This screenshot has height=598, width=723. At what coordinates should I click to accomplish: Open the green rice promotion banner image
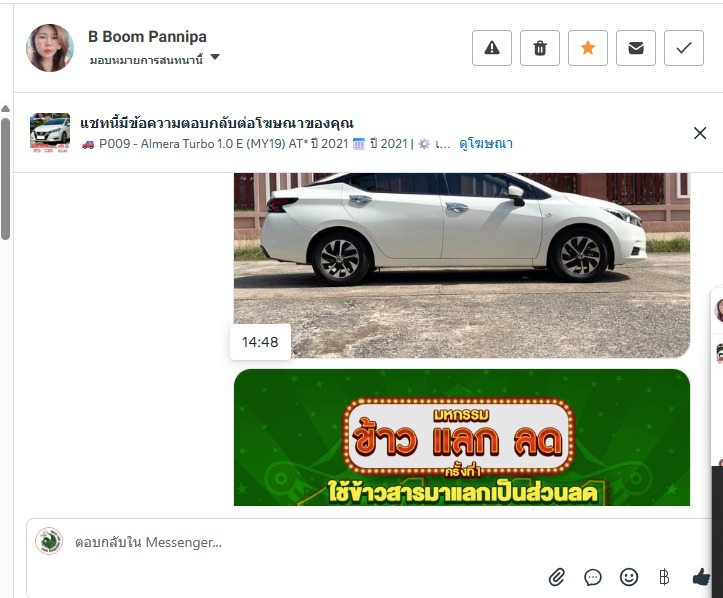click(x=462, y=437)
